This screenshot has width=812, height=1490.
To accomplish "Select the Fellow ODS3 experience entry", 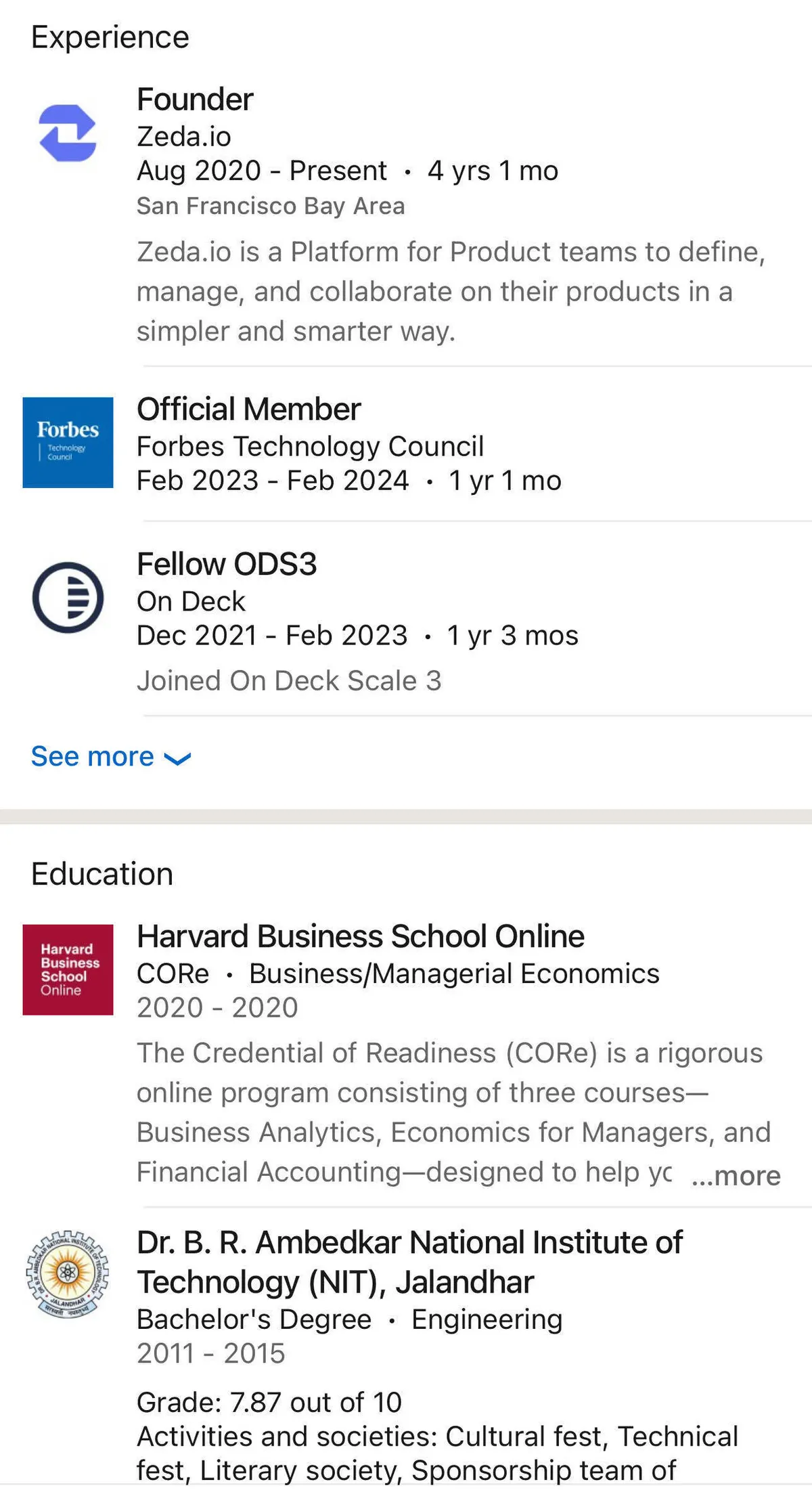I will (x=227, y=564).
